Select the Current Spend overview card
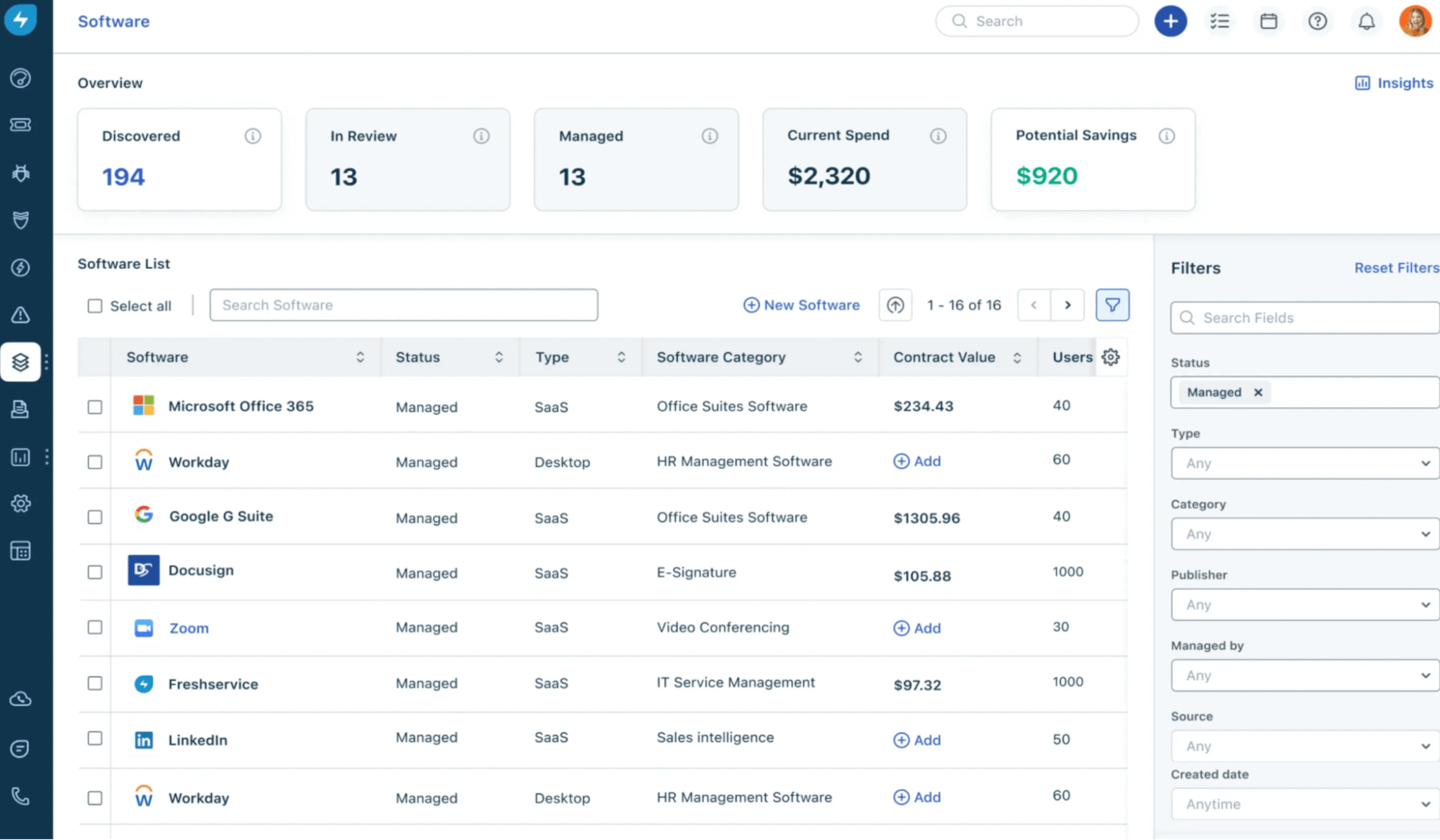 pos(864,159)
